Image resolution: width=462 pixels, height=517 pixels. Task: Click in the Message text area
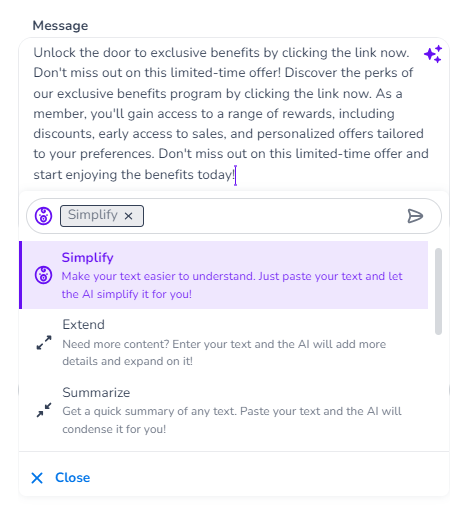(x=228, y=114)
